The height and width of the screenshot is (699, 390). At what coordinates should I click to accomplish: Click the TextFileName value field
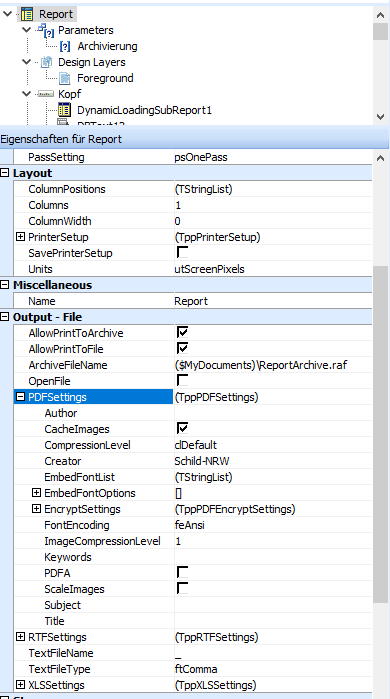tap(273, 653)
